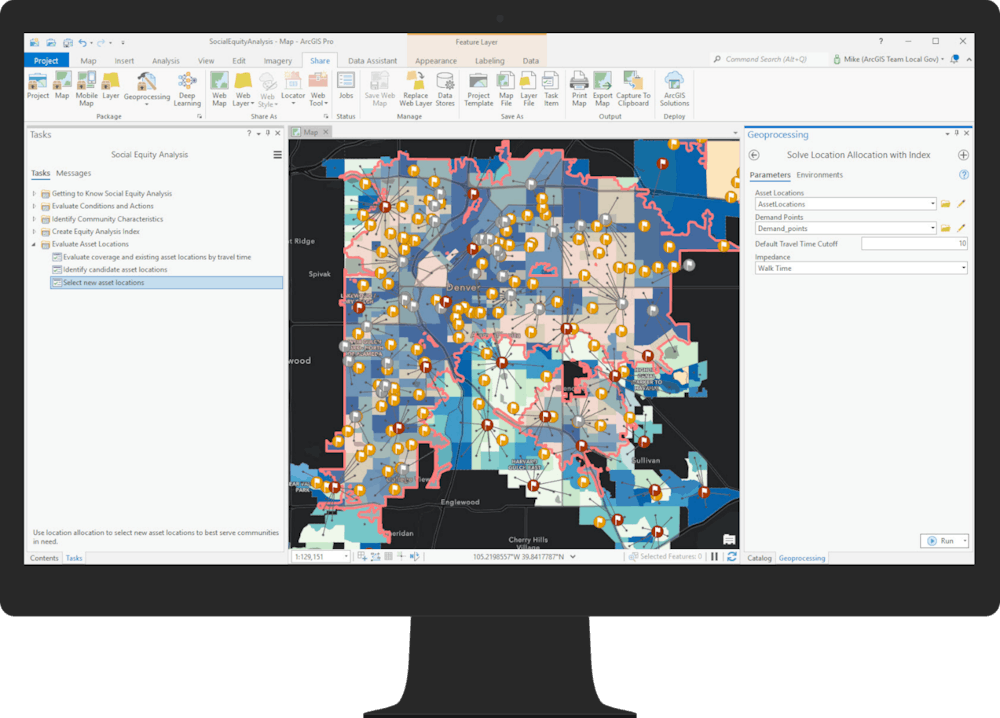Open the Tasks pane hamburger menu
Image resolution: width=1000 pixels, height=718 pixels.
pyautogui.click(x=277, y=155)
